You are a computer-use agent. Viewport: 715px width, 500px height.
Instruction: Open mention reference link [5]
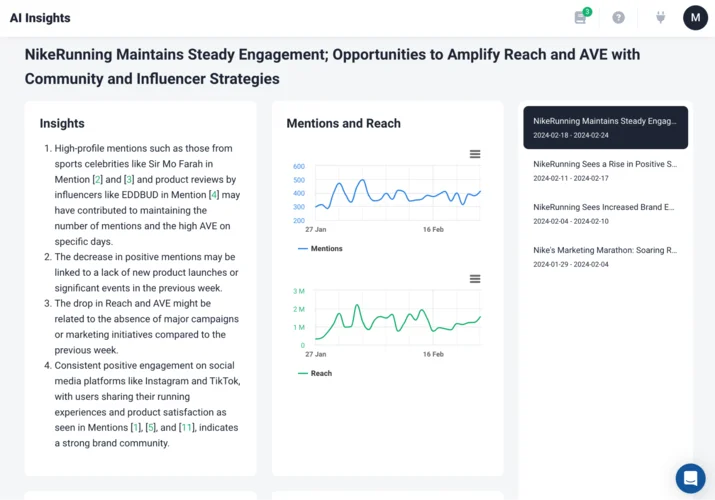click(x=151, y=427)
